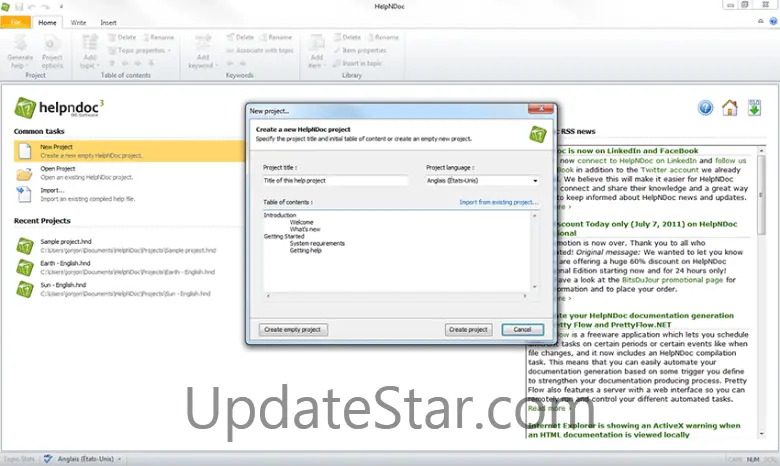
Task: Click the spell check icon in status bar
Action: coord(48,459)
